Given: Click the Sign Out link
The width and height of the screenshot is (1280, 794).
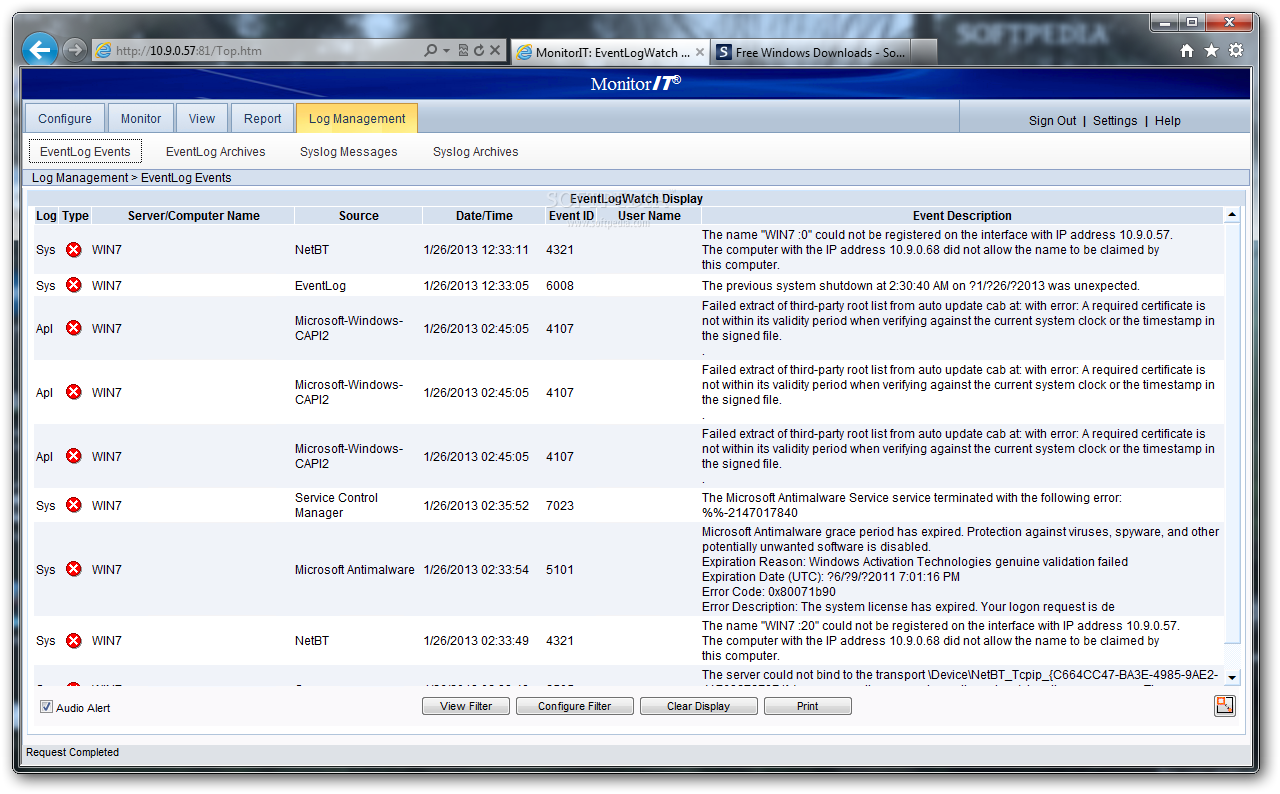Looking at the screenshot, I should [1053, 120].
